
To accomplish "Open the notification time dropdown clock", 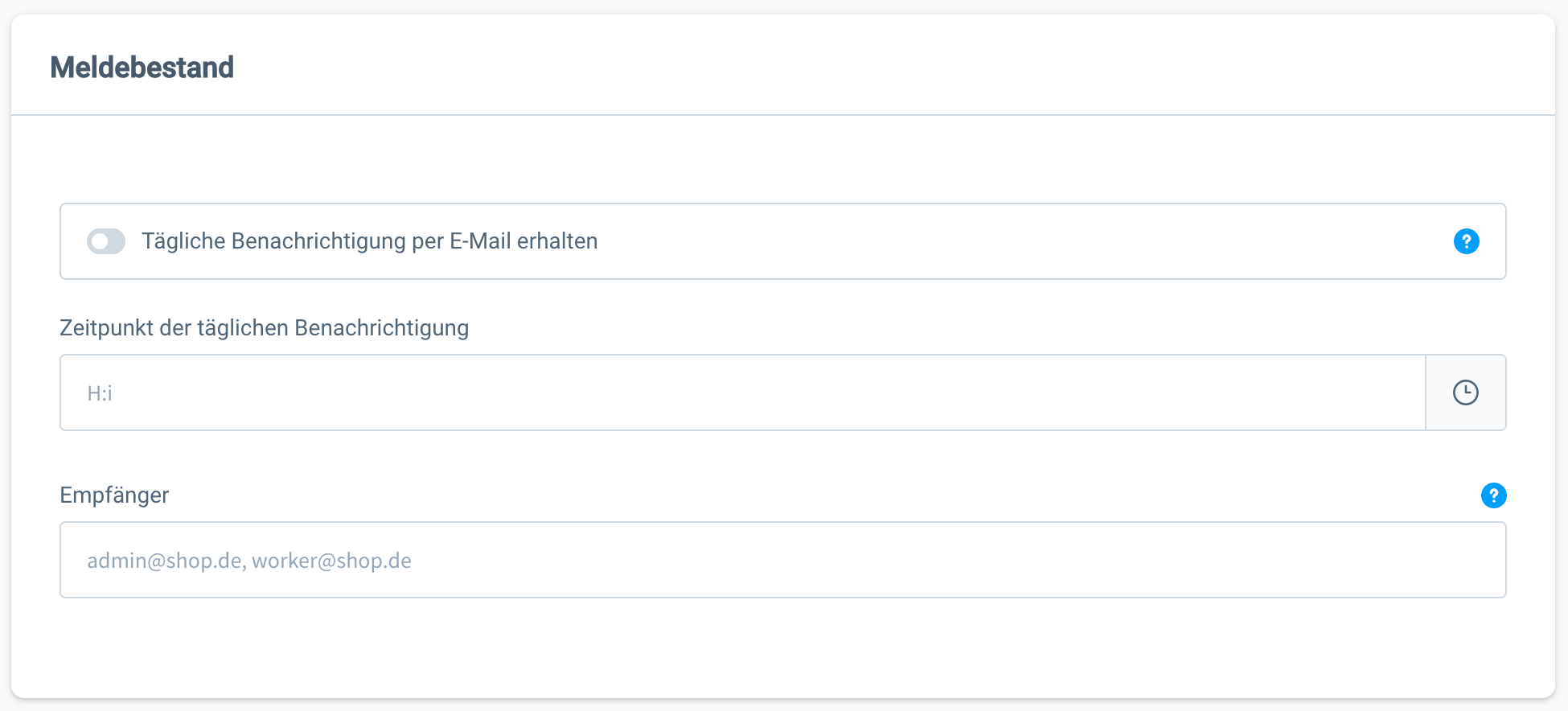I will pos(1465,392).
